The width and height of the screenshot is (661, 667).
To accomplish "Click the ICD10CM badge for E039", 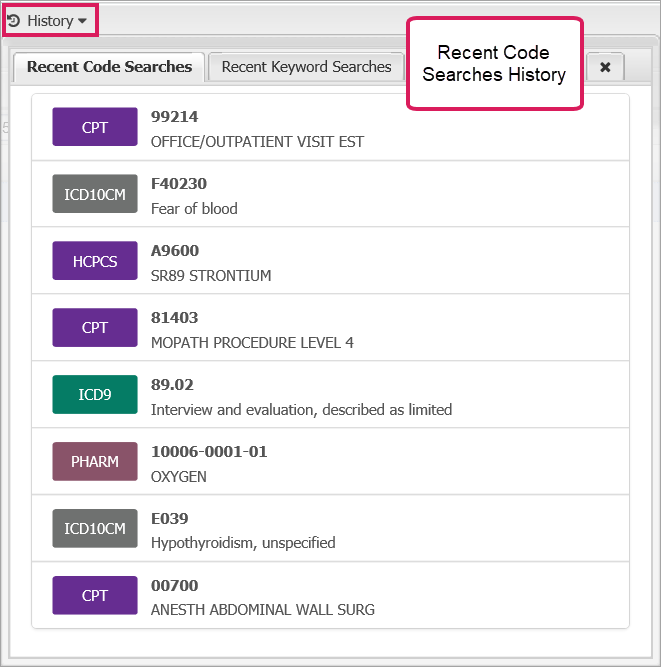I will click(95, 529).
